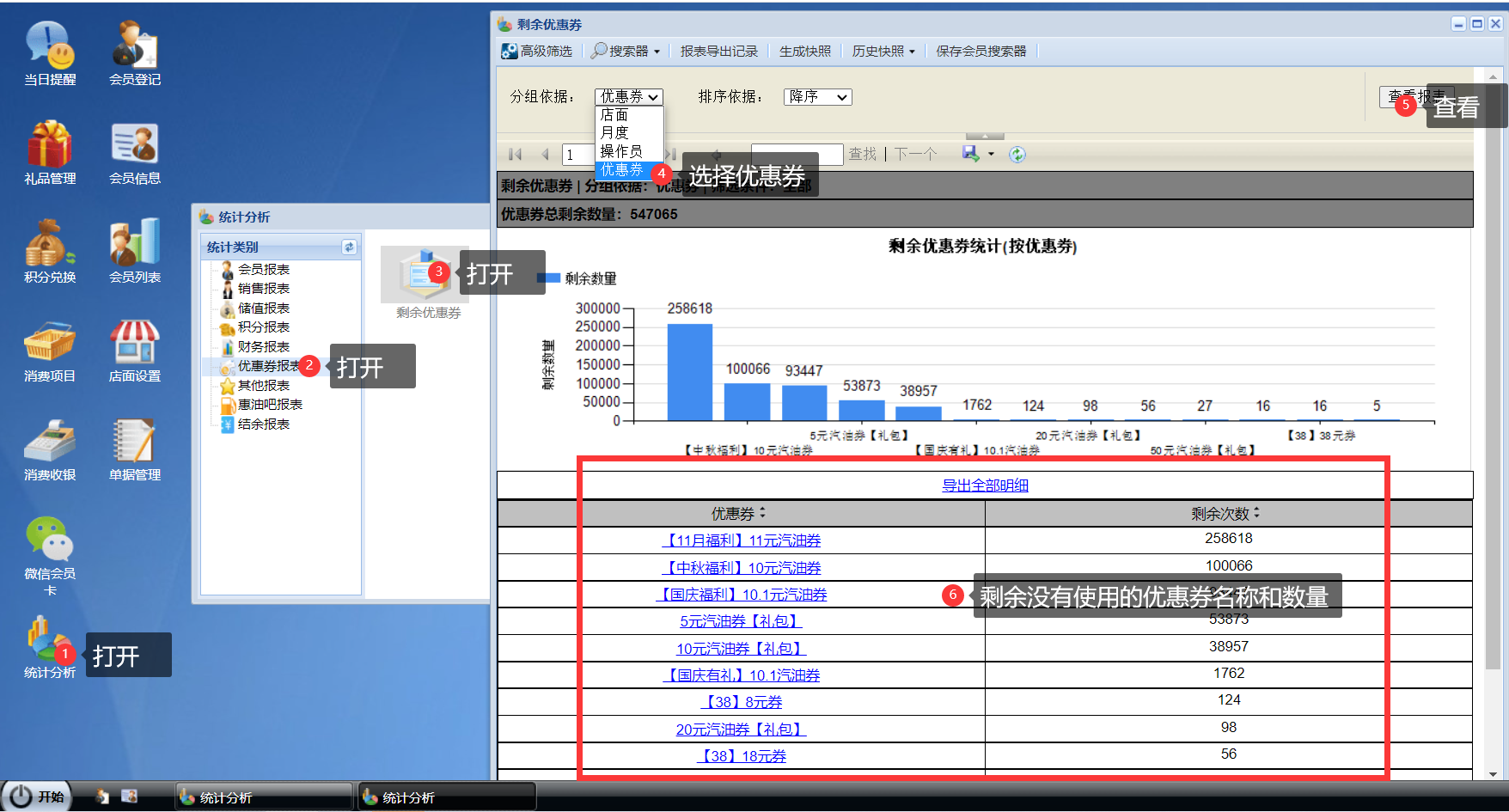Open the 搜索器 dropdown in toolbar

[626, 52]
